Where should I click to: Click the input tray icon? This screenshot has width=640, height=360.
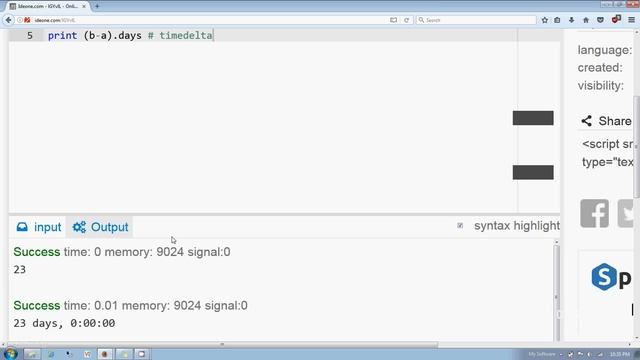pyautogui.click(x=22, y=227)
